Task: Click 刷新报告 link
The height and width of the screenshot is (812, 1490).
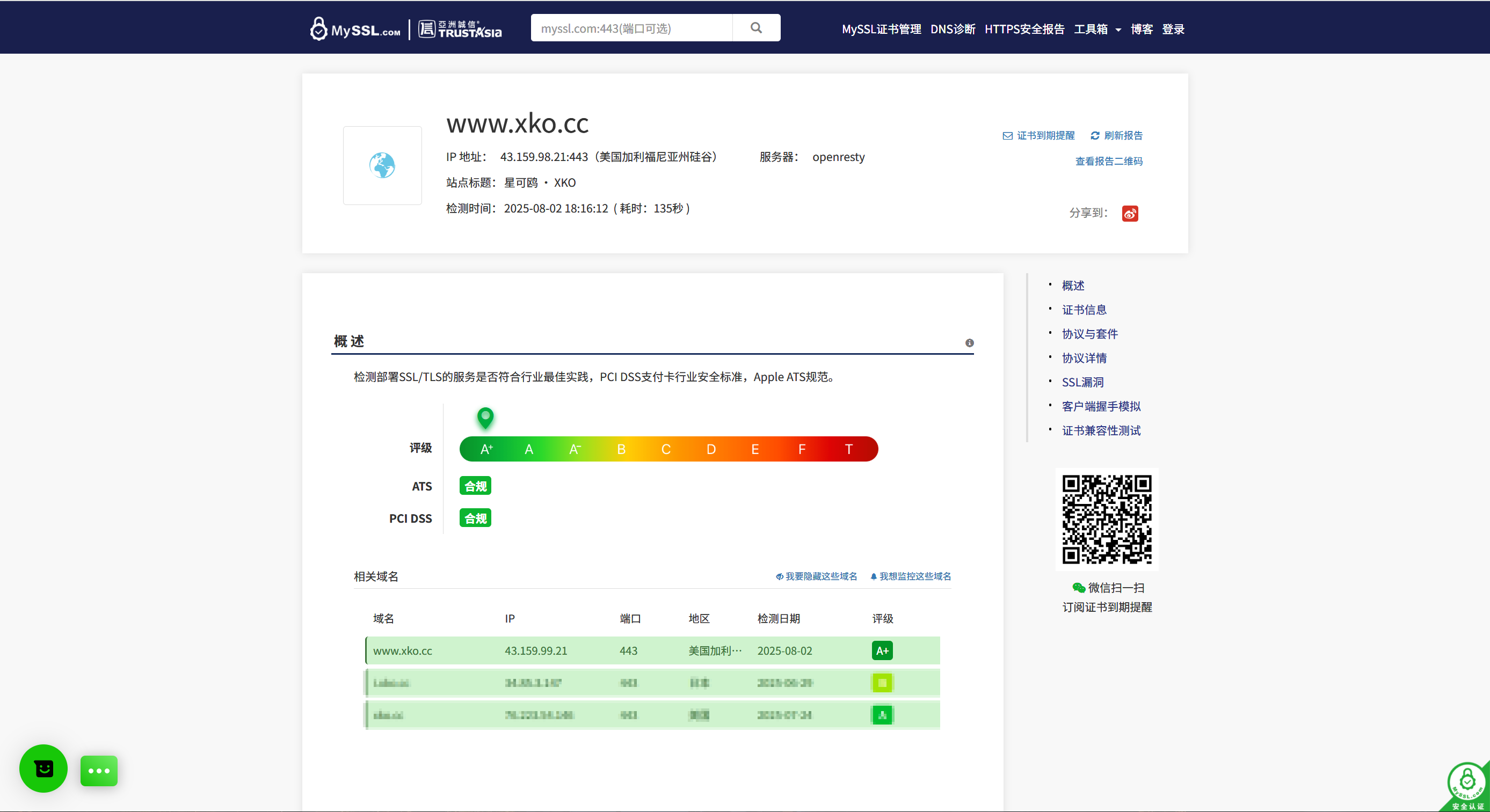Action: point(1116,135)
